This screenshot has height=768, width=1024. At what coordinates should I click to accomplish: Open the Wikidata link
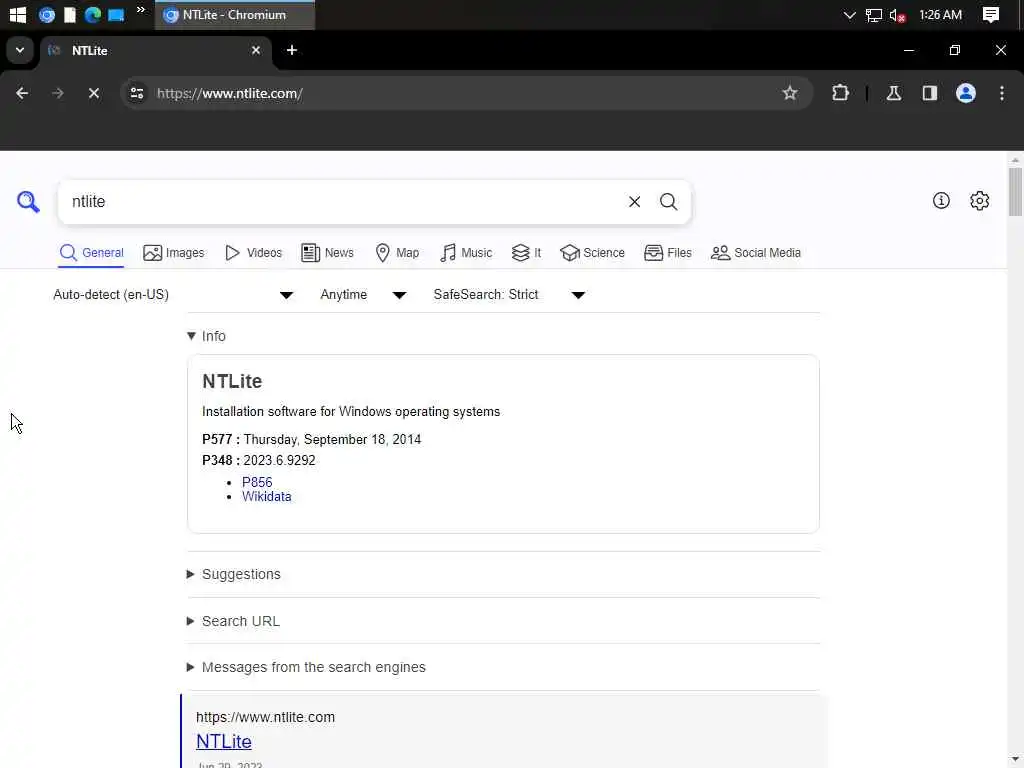[x=266, y=496]
